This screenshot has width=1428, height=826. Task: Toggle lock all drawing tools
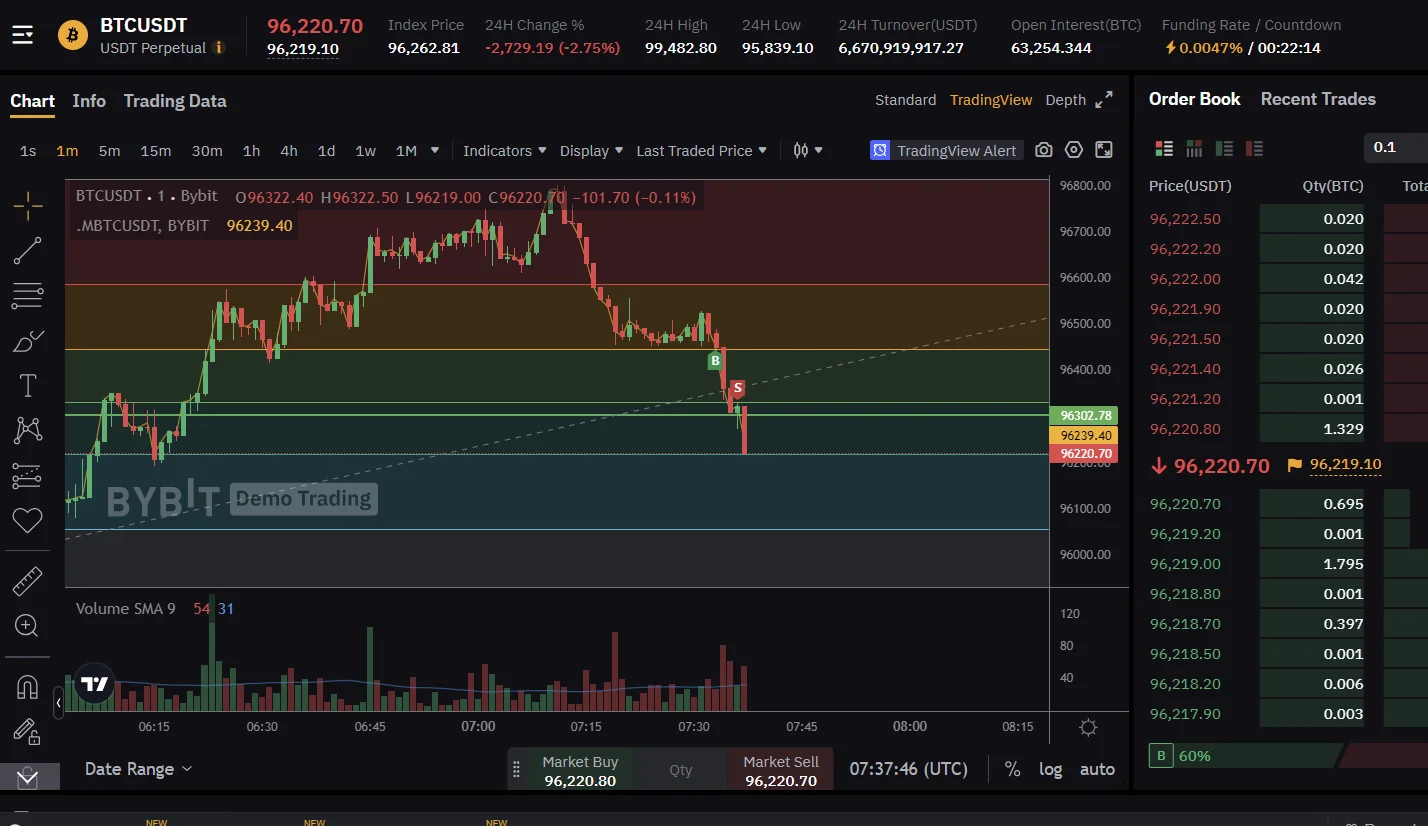(x=27, y=733)
